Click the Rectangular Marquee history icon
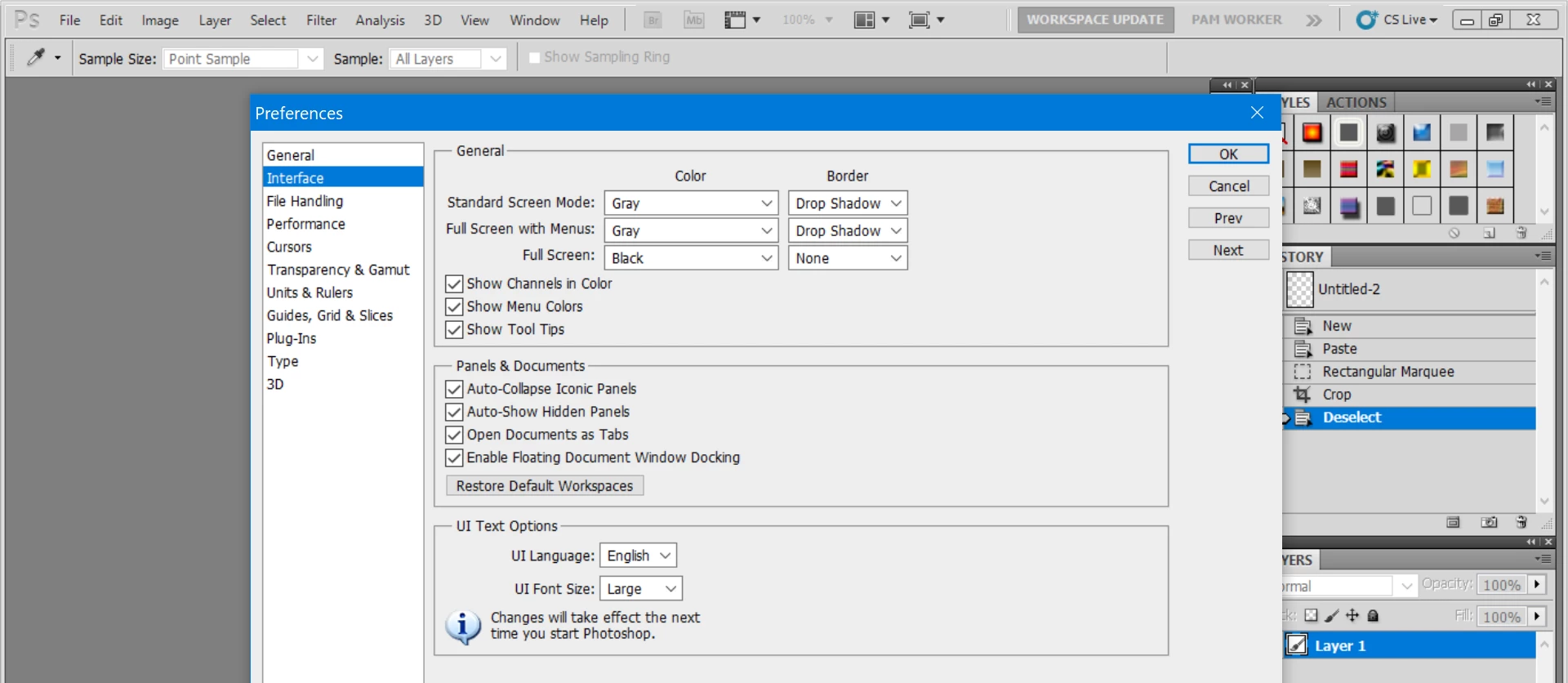The height and width of the screenshot is (683, 1568). 1302,372
